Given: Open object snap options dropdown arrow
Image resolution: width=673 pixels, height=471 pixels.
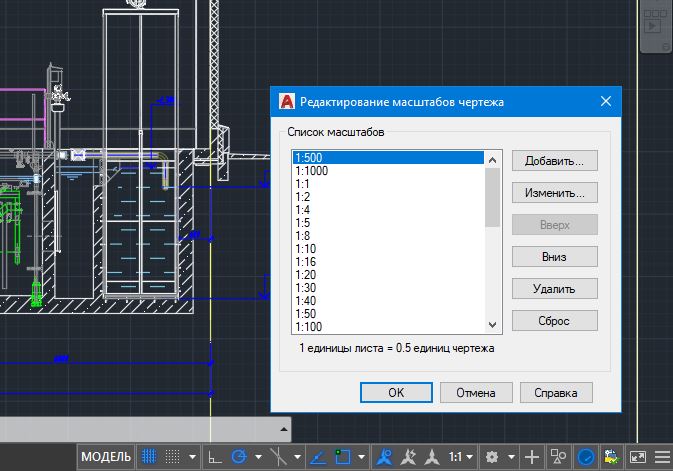Looking at the screenshot, I should (362, 457).
